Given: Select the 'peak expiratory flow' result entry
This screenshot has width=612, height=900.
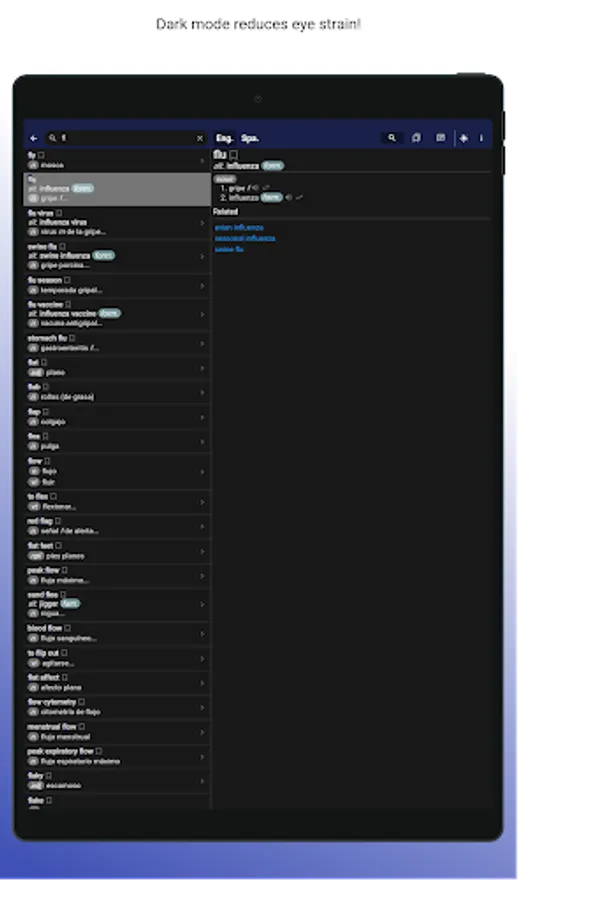Looking at the screenshot, I should pyautogui.click(x=117, y=757).
